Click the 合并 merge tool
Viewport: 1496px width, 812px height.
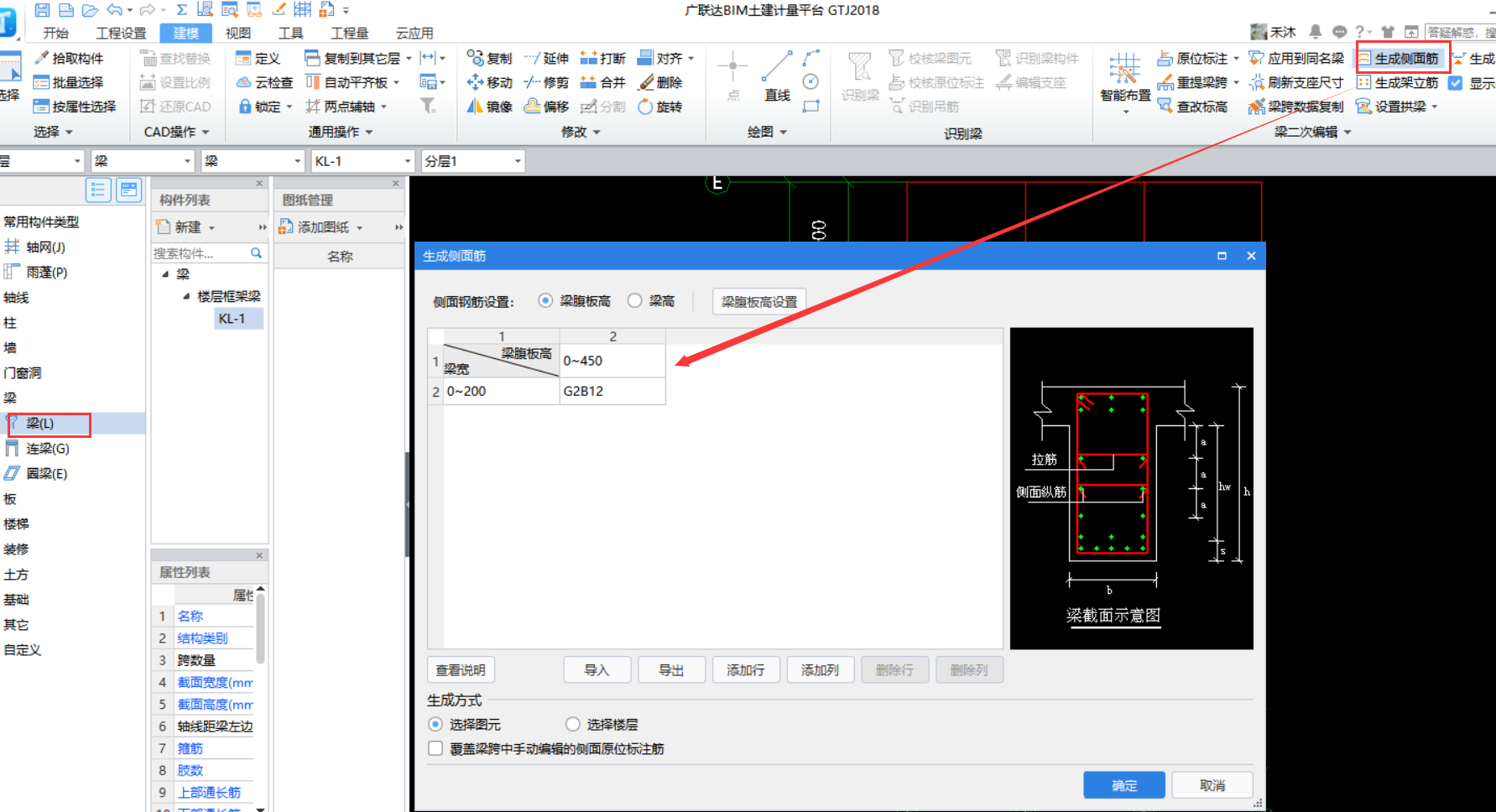(x=603, y=82)
